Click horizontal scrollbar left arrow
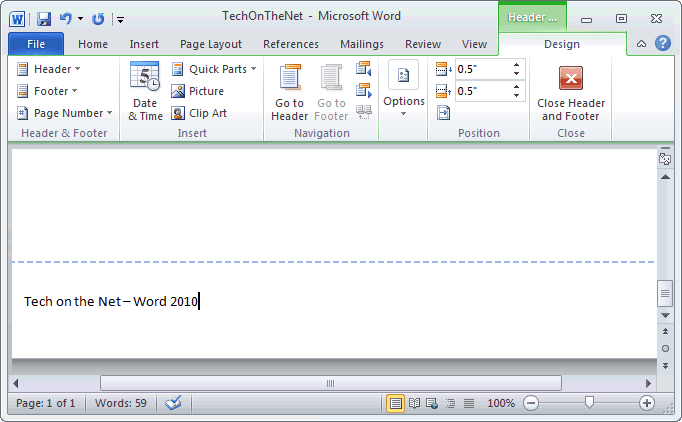The height and width of the screenshot is (422, 682). pyautogui.click(x=16, y=383)
